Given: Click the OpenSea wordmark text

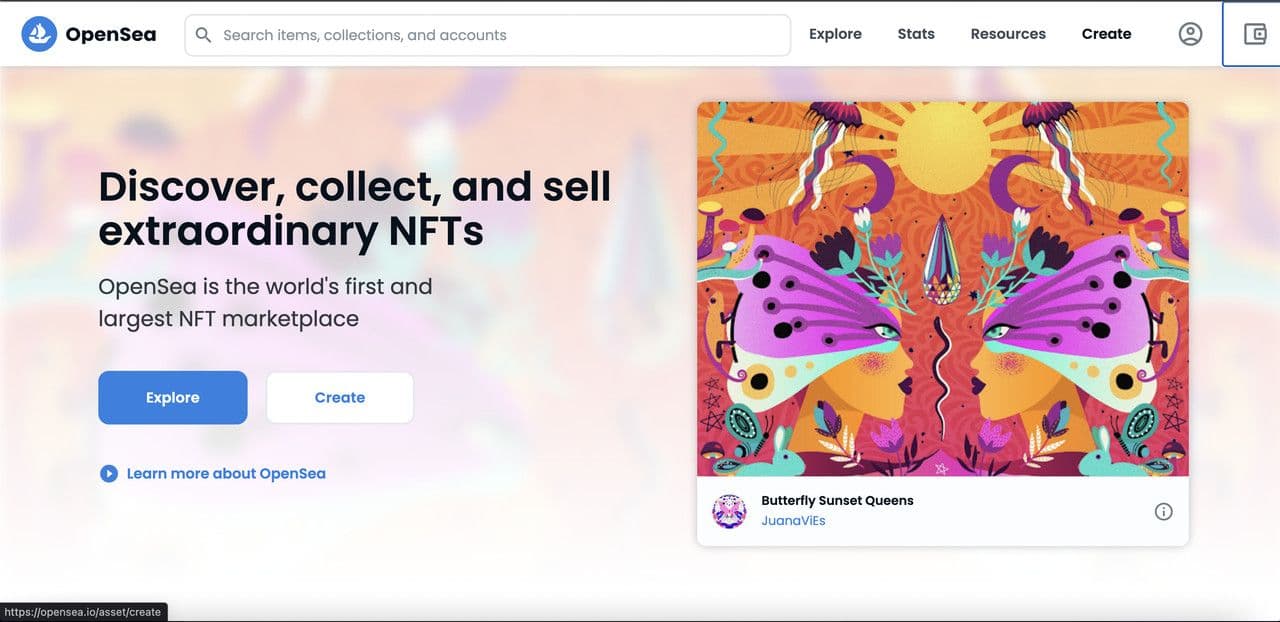Looking at the screenshot, I should [110, 35].
